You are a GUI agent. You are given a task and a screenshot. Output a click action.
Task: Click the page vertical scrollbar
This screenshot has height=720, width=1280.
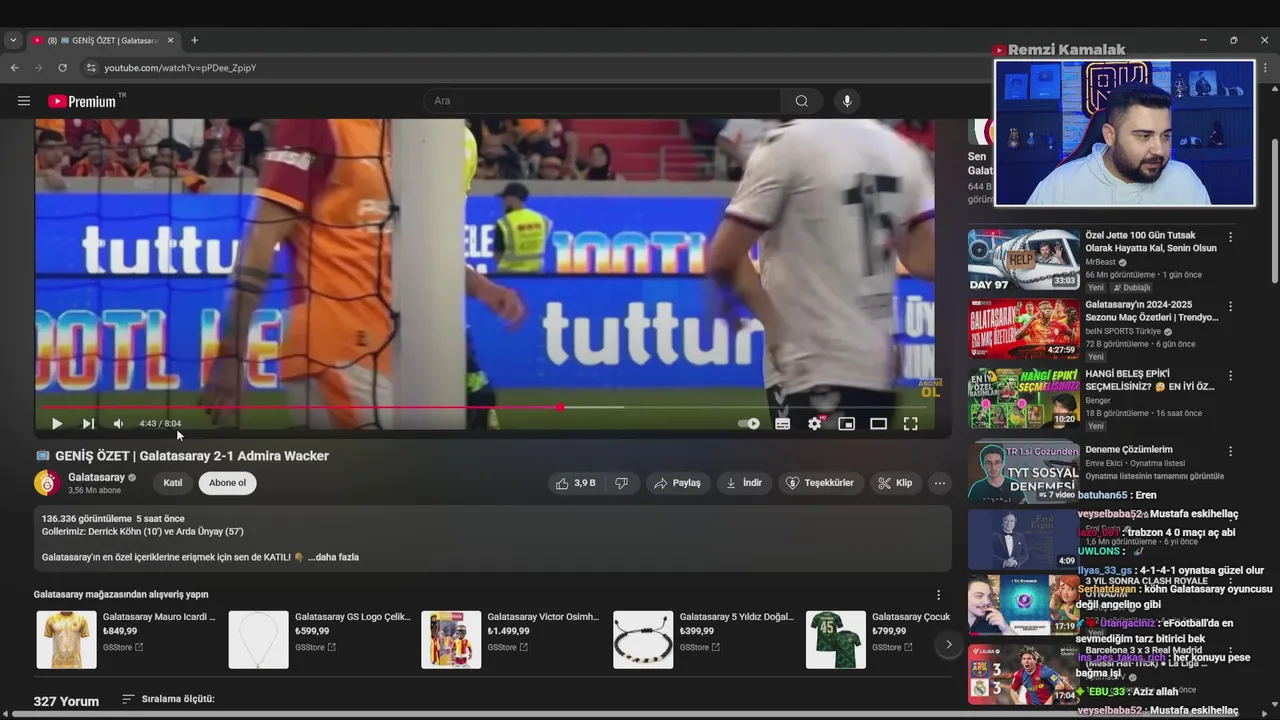1274,210
